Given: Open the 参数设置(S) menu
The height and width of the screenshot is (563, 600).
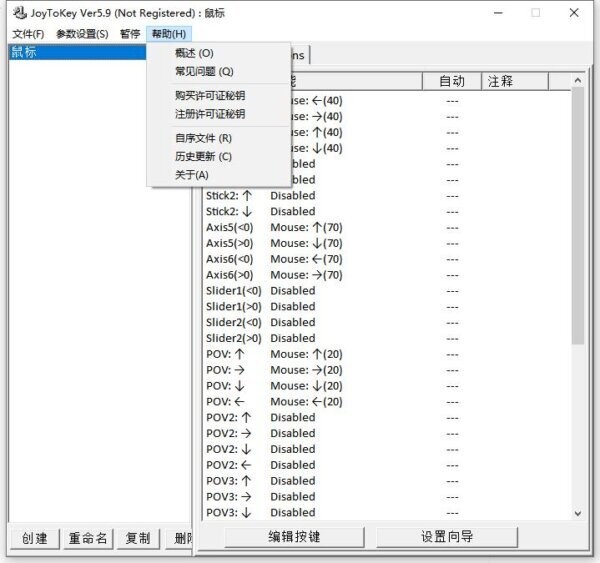Looking at the screenshot, I should 82,34.
